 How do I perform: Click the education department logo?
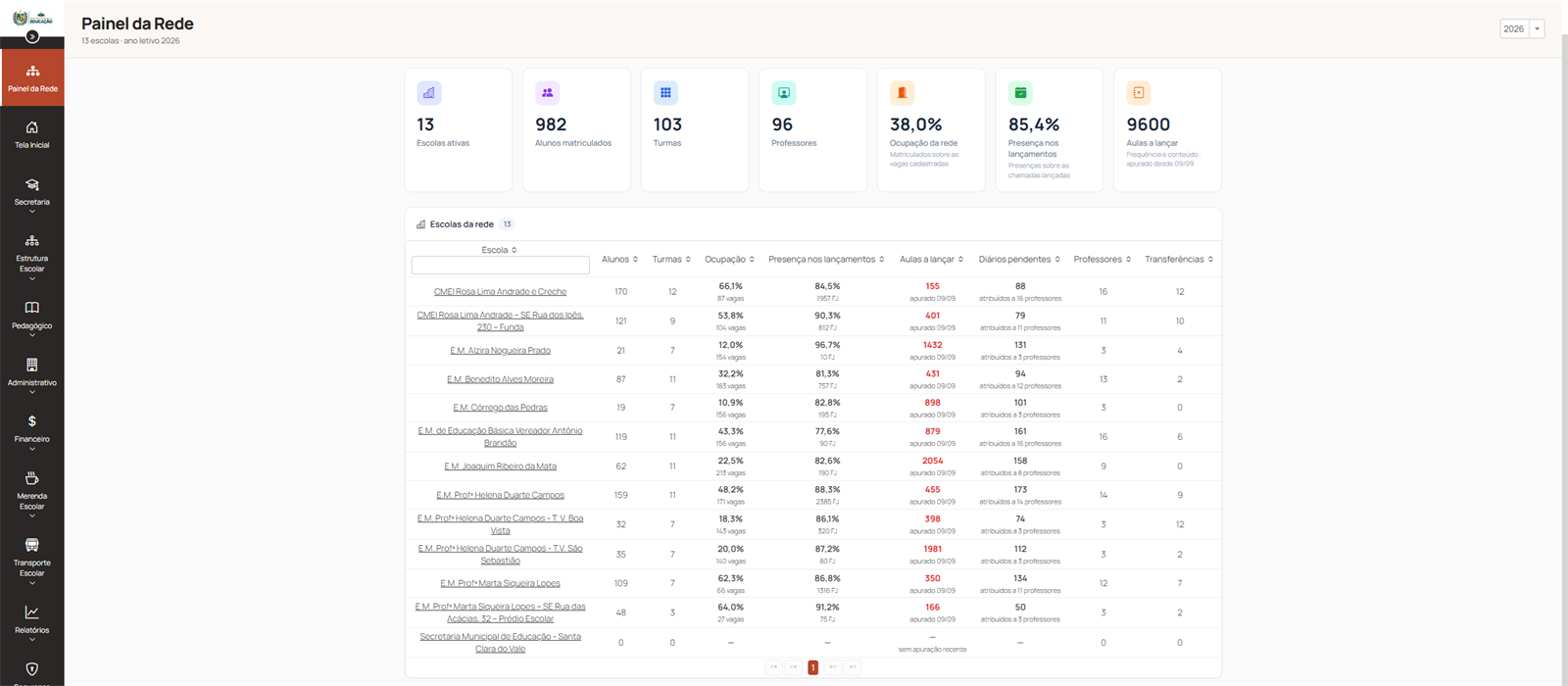pos(32,18)
